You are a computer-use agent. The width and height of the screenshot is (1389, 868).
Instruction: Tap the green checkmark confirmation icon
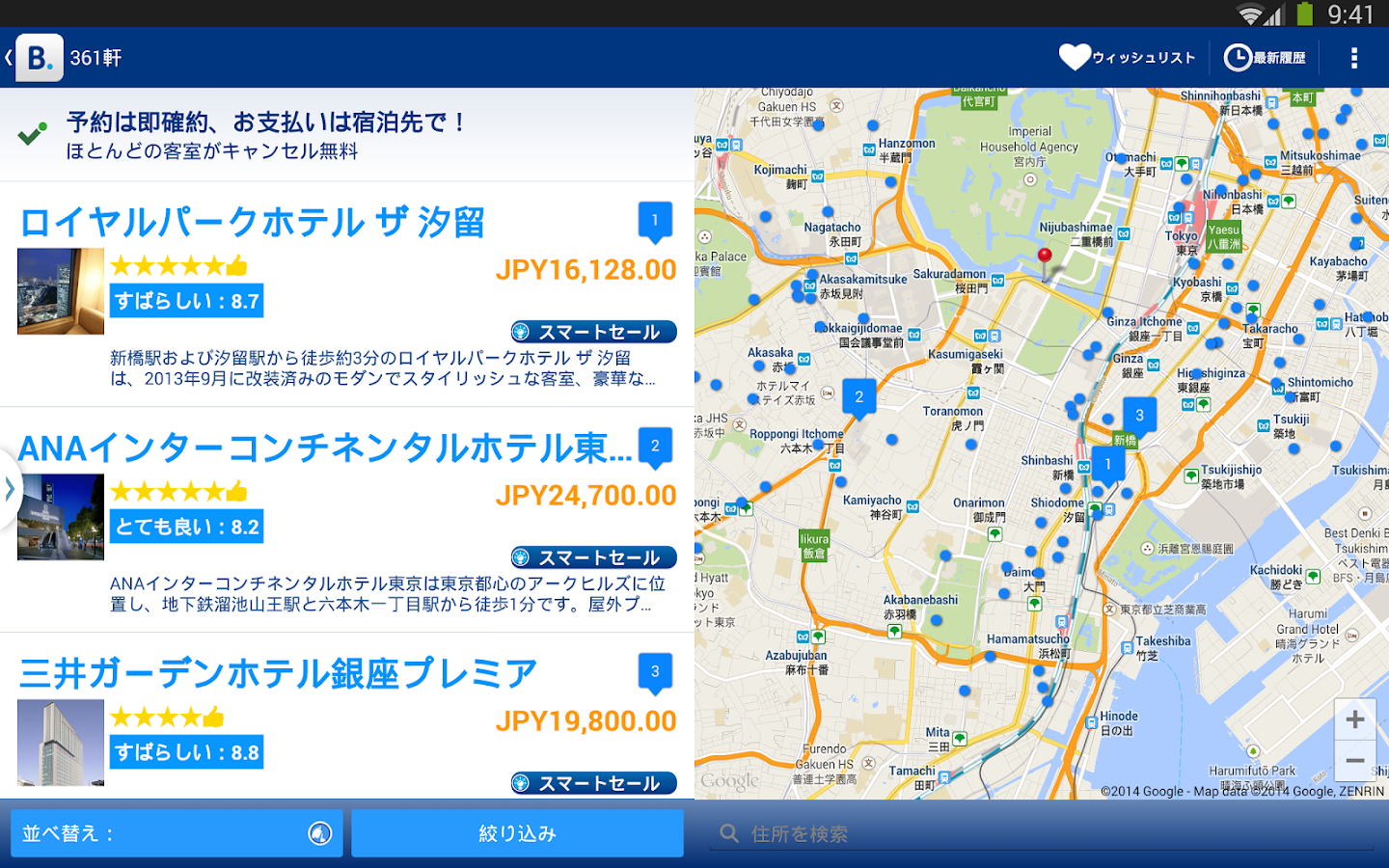[33, 134]
